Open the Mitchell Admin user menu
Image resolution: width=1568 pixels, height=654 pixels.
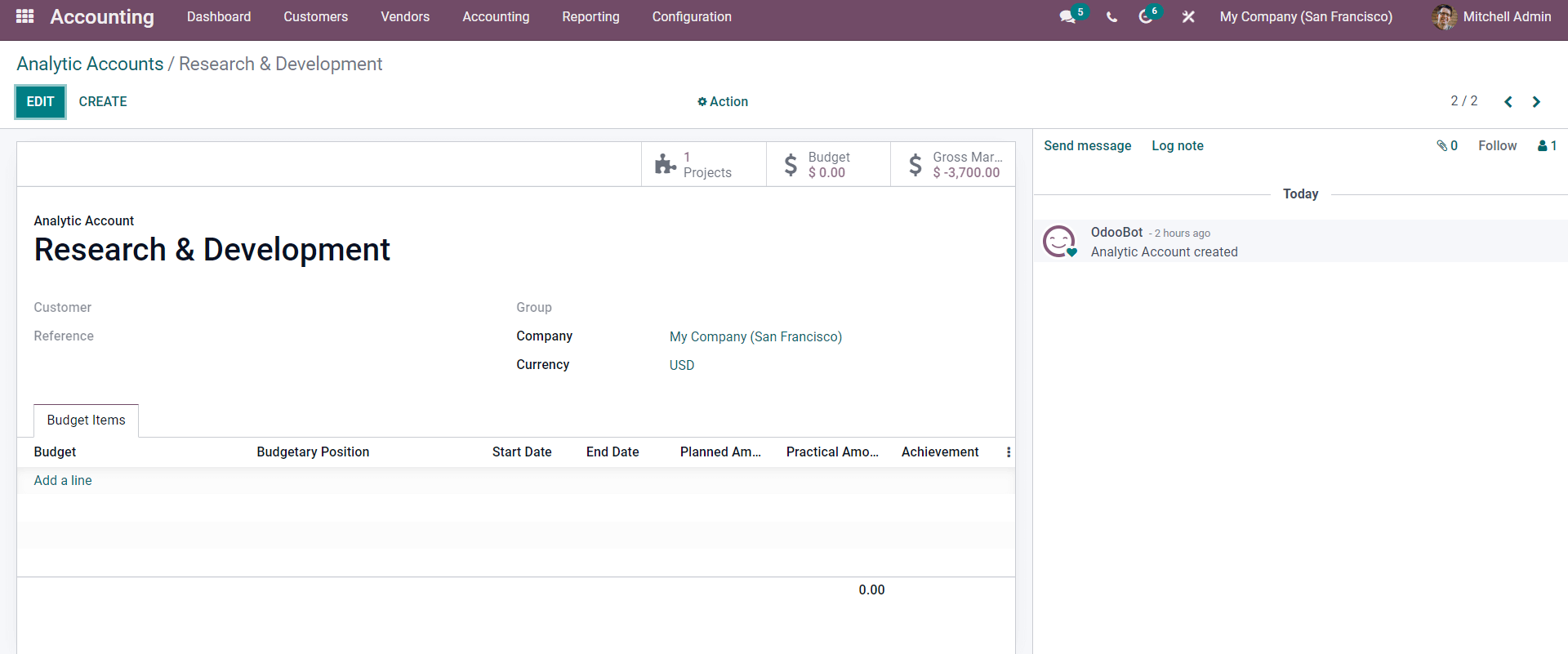pyautogui.click(x=1491, y=16)
